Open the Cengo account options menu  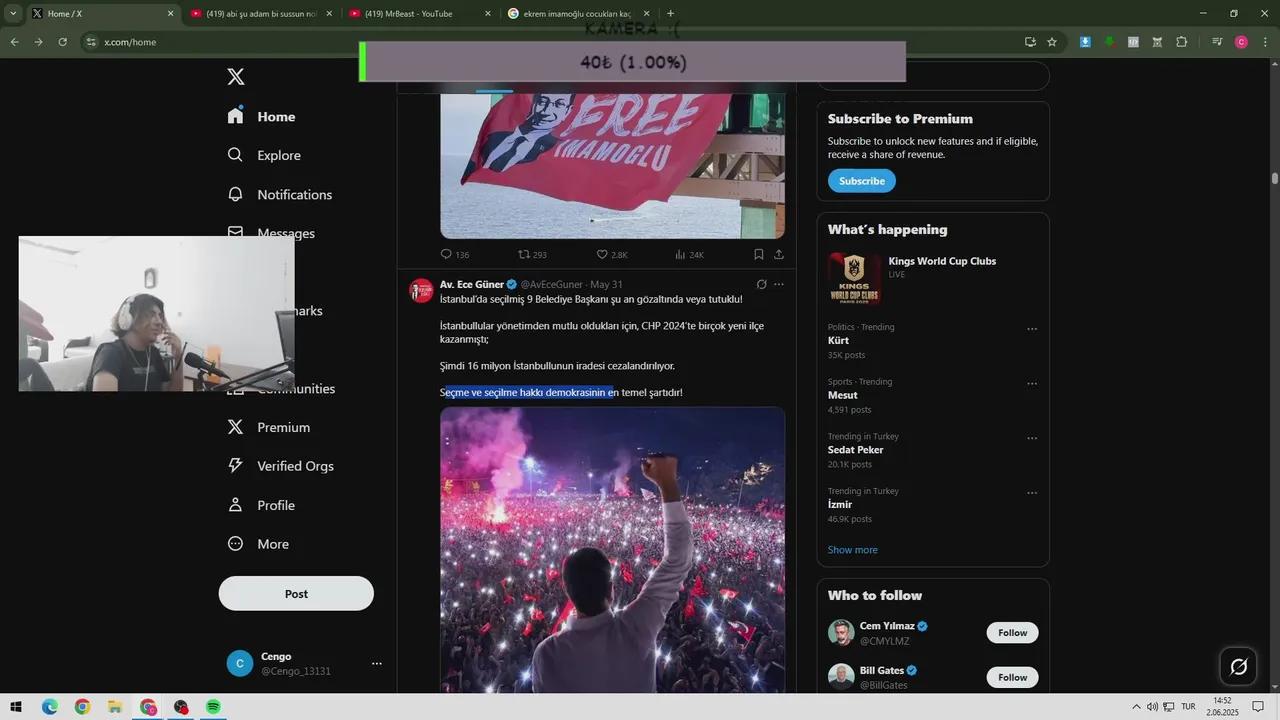click(x=377, y=663)
